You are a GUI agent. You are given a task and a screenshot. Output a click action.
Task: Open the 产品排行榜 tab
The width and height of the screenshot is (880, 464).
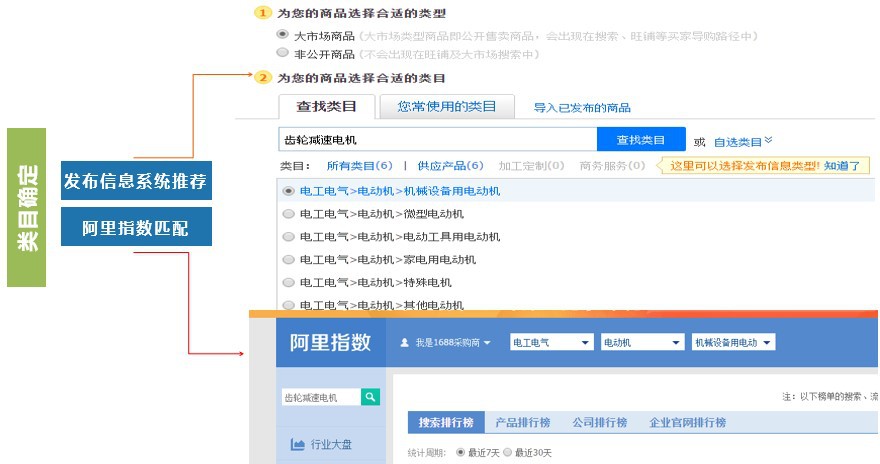tap(522, 422)
